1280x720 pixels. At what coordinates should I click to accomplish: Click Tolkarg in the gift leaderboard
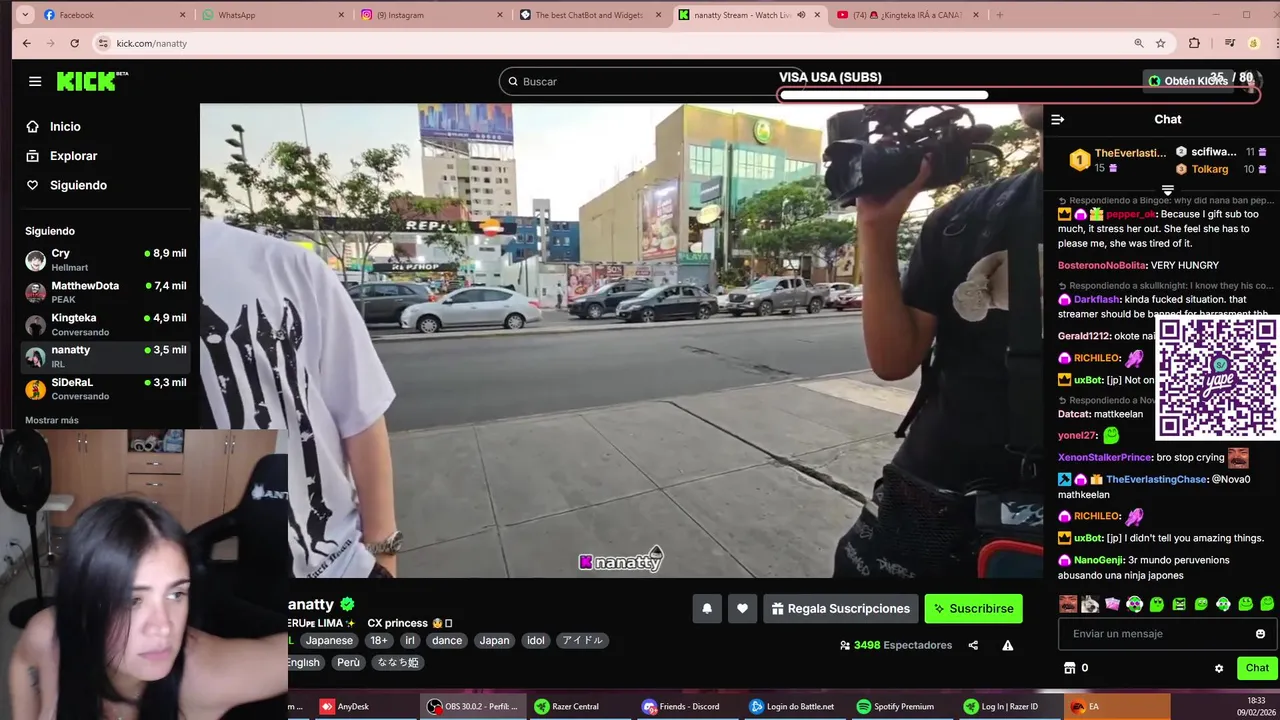pos(1209,169)
